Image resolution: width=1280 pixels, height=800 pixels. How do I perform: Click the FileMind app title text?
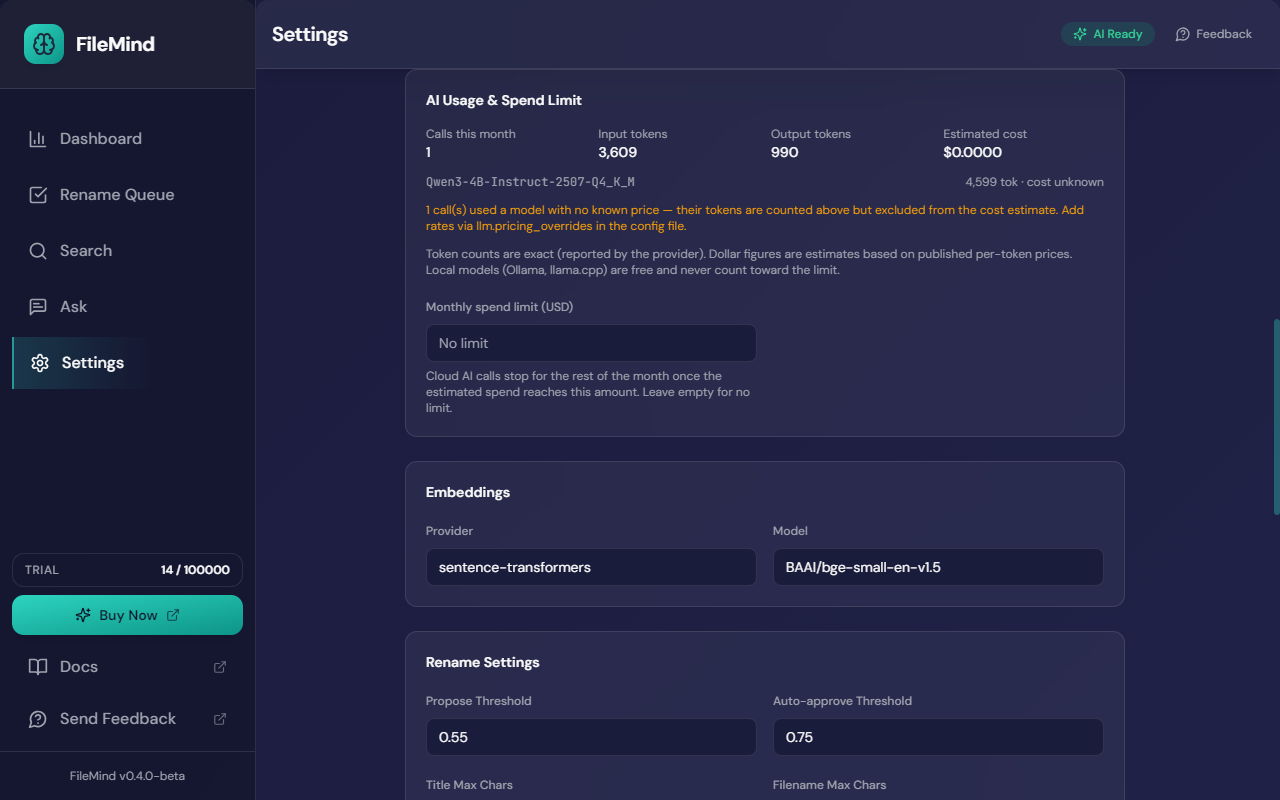115,44
